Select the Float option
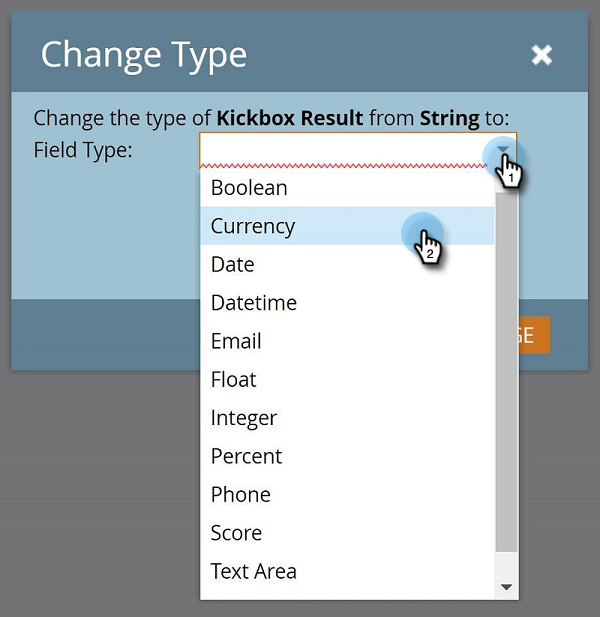 click(x=234, y=380)
